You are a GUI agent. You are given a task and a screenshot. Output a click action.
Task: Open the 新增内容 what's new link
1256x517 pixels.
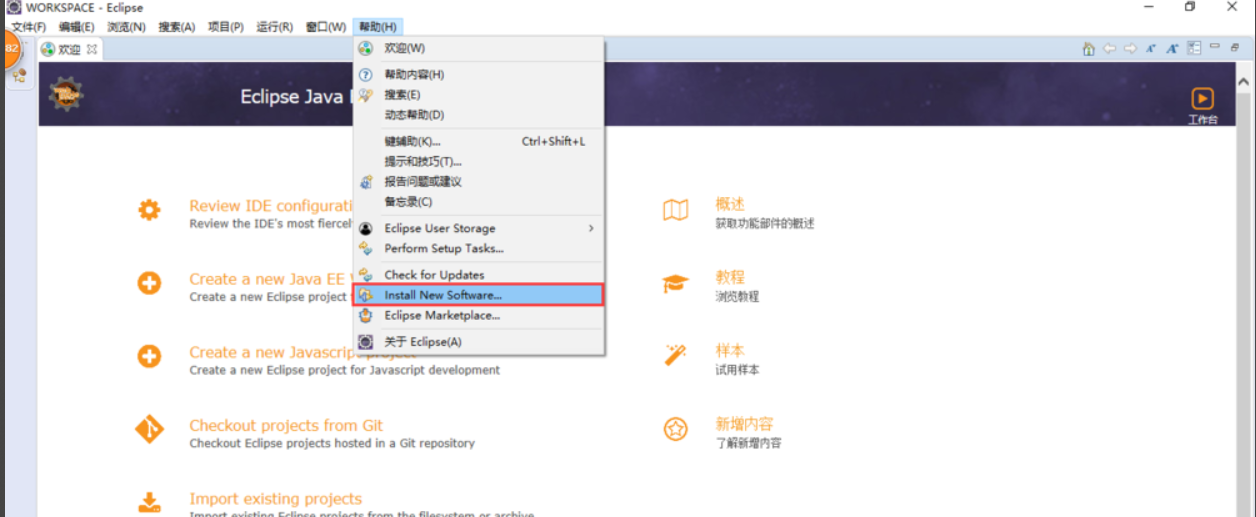[x=745, y=424]
